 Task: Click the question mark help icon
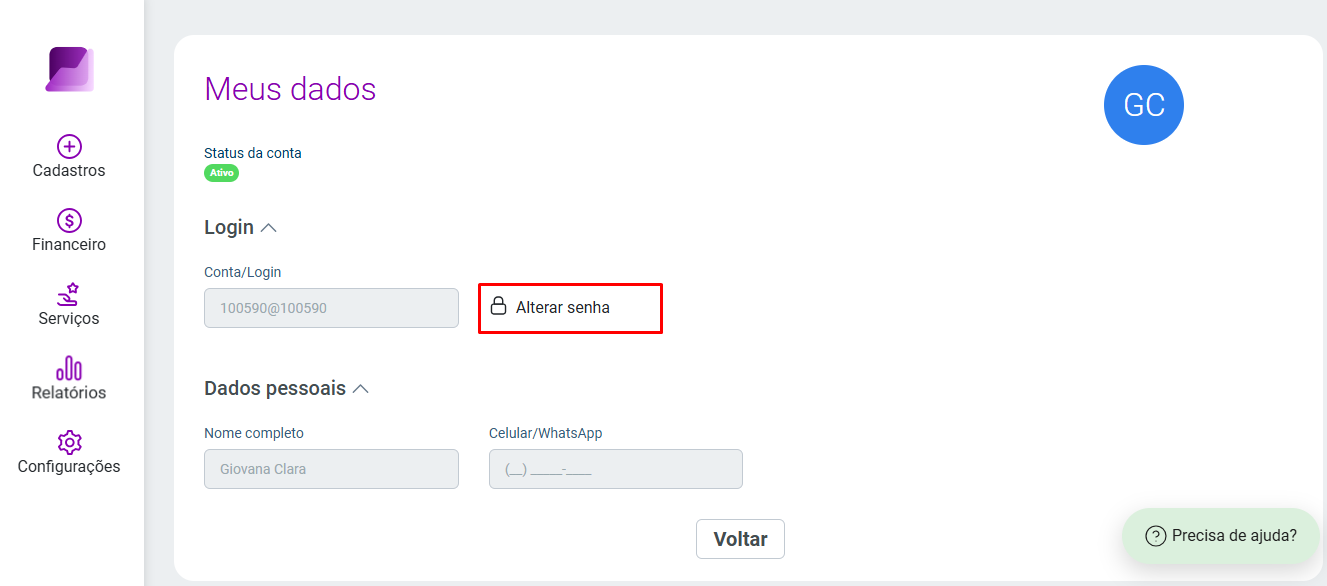1155,536
